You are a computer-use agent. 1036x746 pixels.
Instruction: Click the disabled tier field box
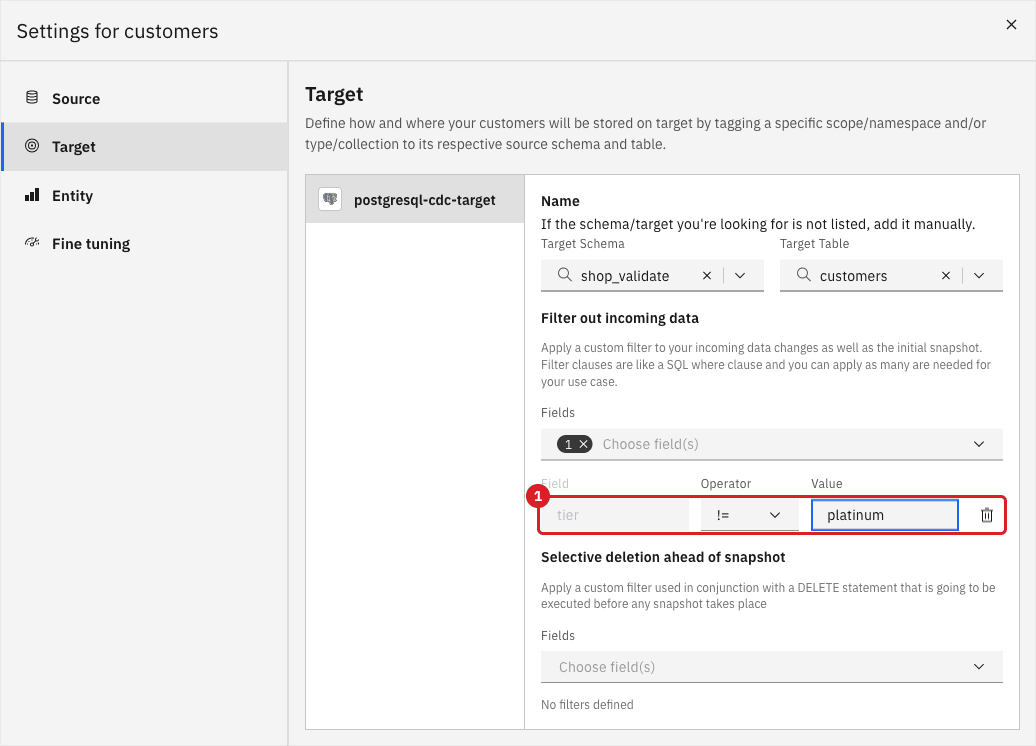coord(614,515)
